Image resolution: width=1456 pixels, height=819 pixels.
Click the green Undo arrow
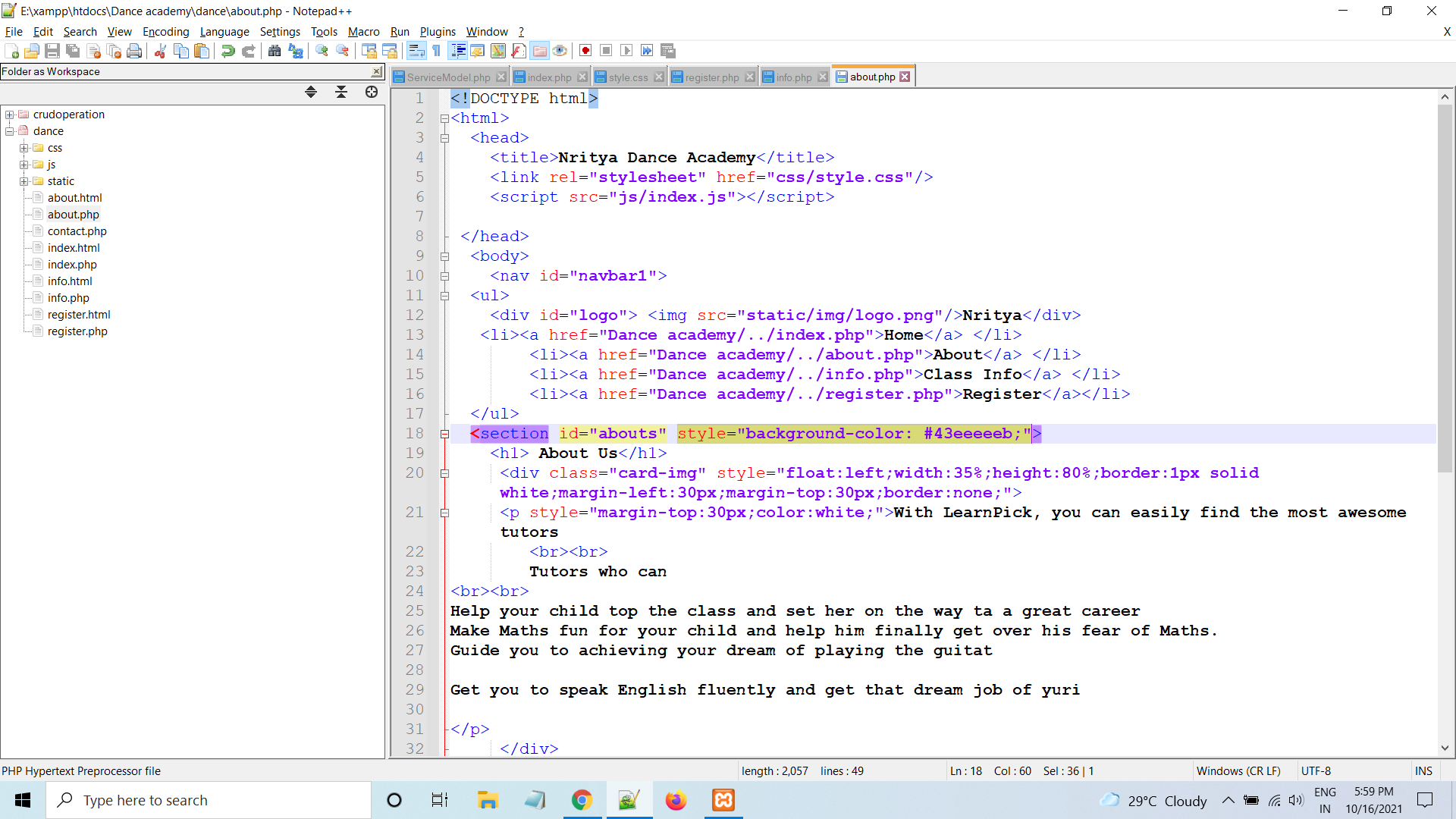pyautogui.click(x=227, y=51)
